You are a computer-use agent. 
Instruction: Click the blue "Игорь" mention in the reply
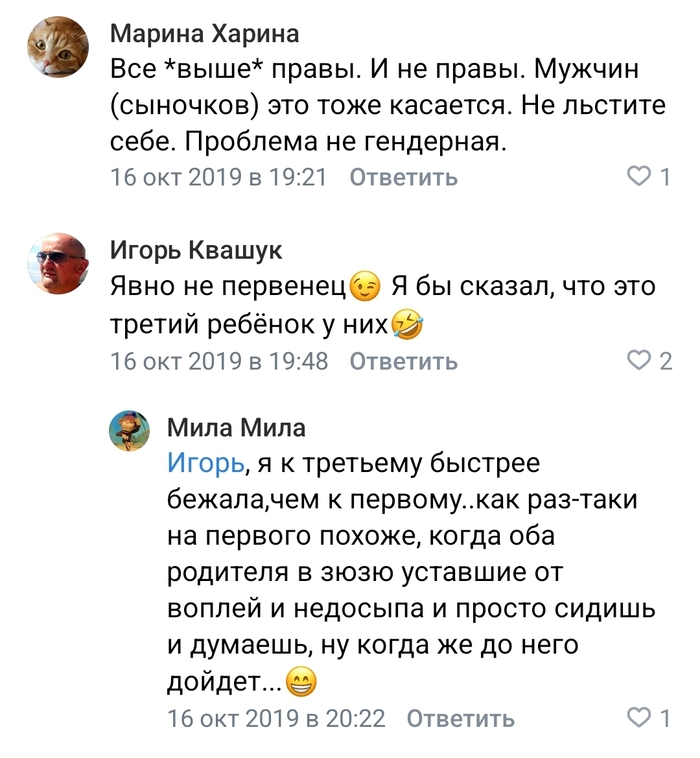[x=205, y=463]
